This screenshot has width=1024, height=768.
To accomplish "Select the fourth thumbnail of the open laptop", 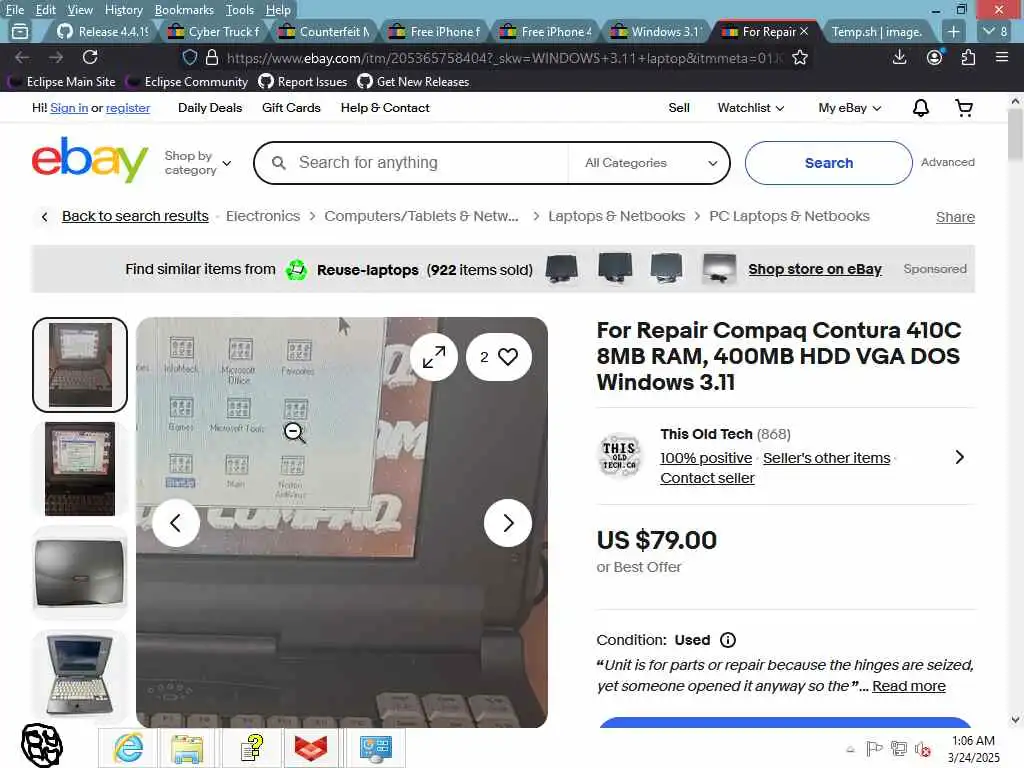I will (80, 676).
